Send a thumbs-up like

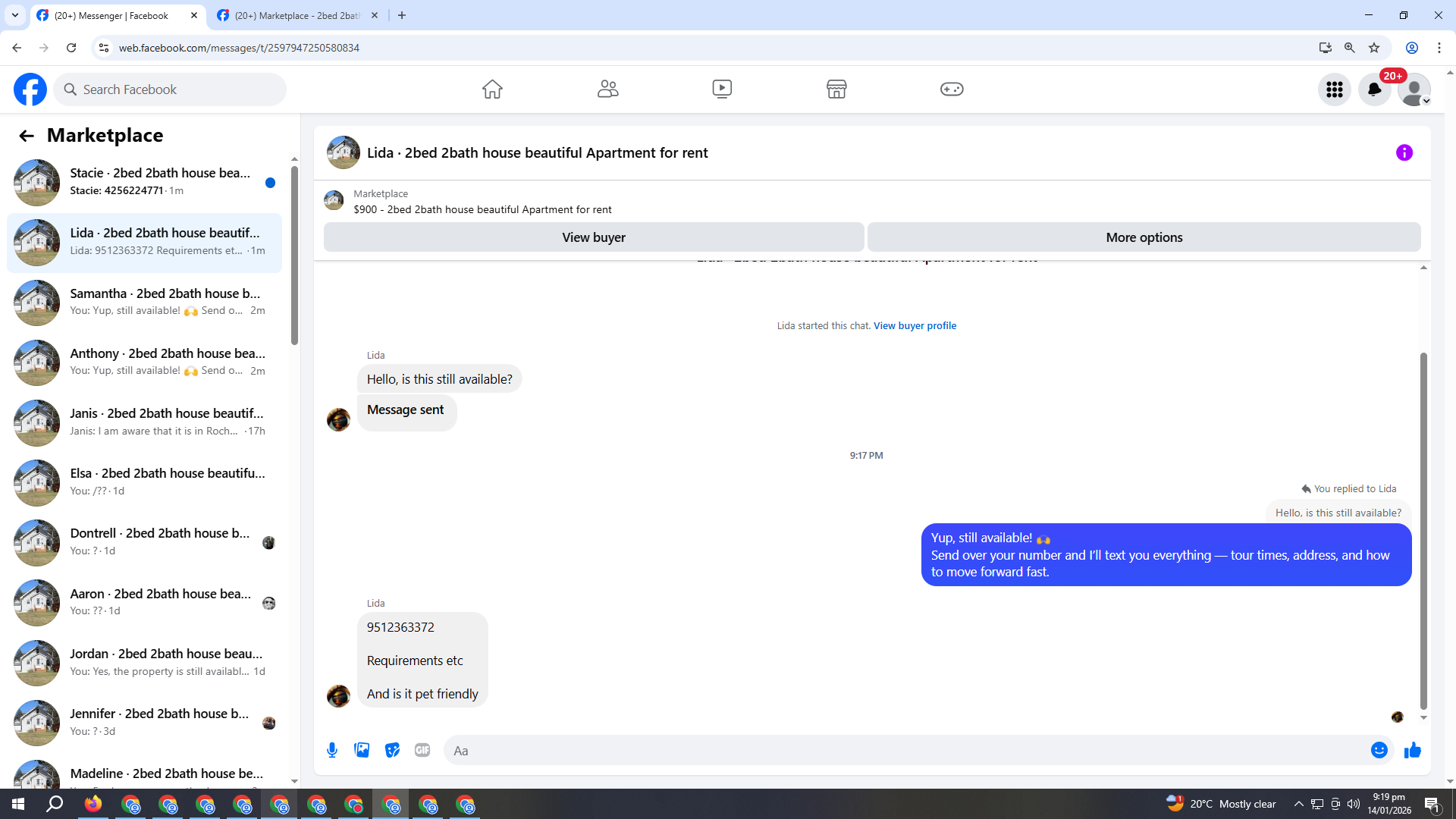[x=1412, y=750]
